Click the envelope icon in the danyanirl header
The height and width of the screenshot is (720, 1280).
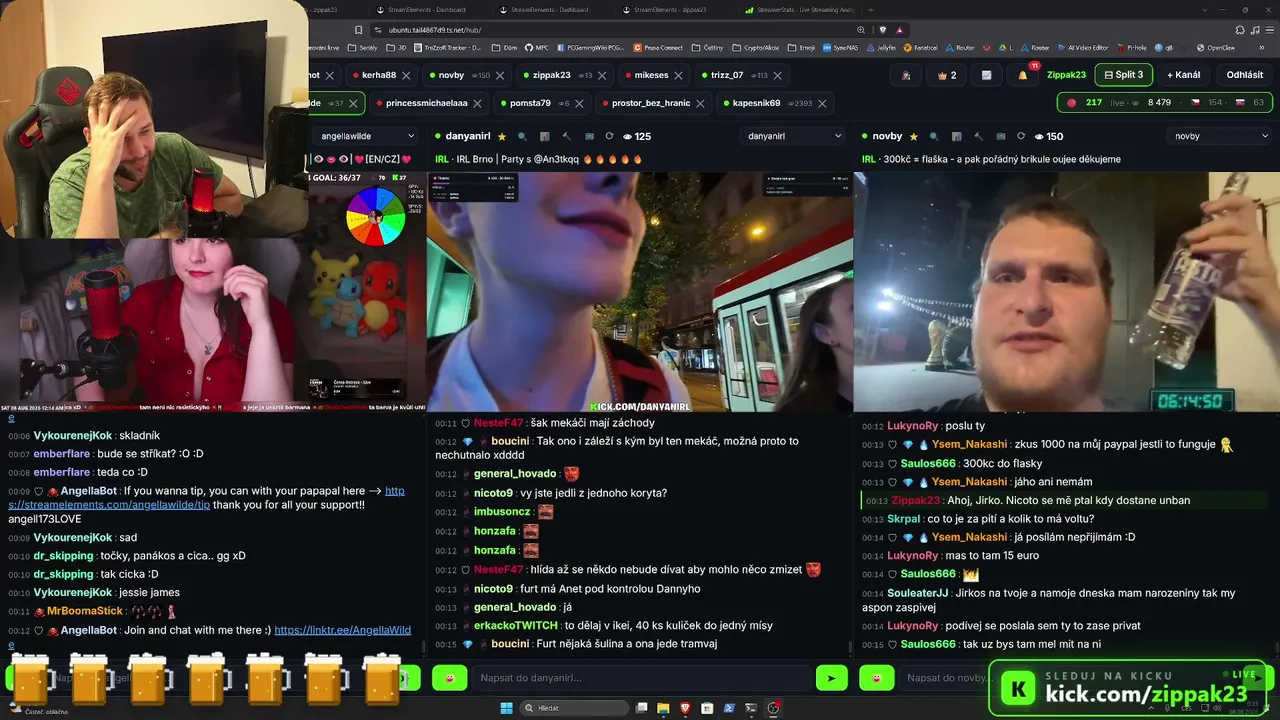pos(588,136)
